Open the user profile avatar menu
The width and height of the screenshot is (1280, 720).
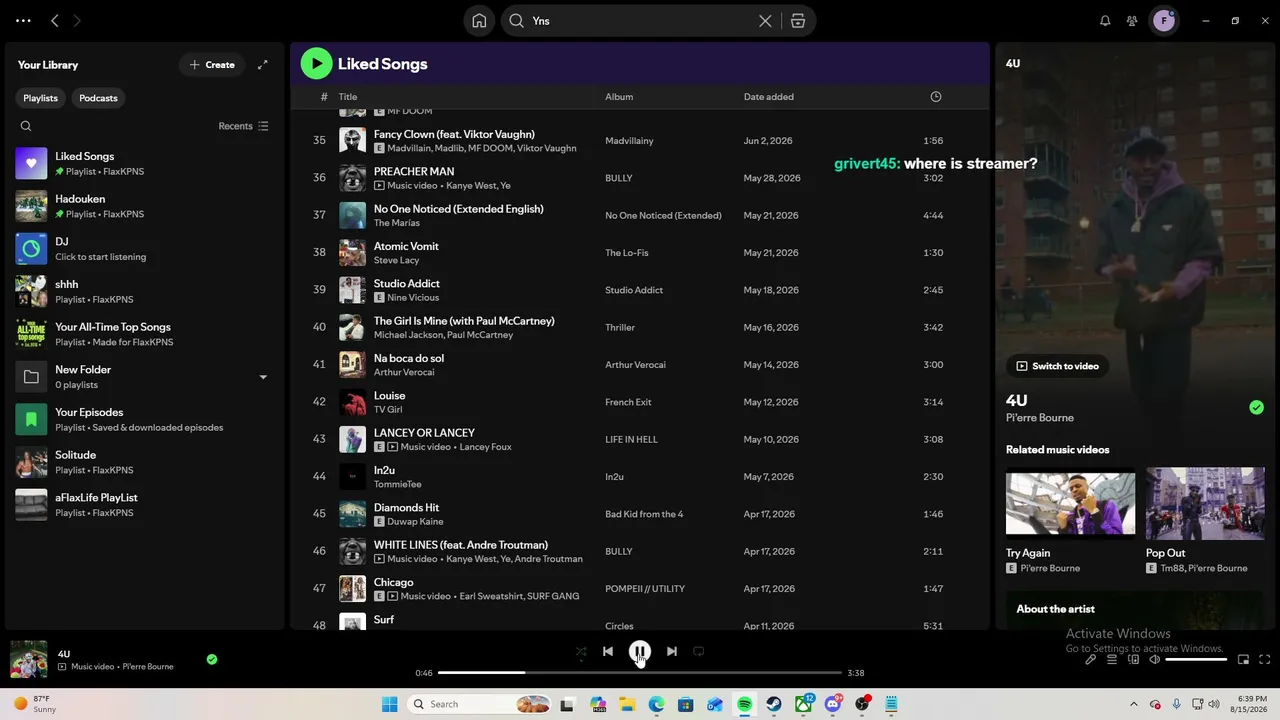(x=1164, y=21)
